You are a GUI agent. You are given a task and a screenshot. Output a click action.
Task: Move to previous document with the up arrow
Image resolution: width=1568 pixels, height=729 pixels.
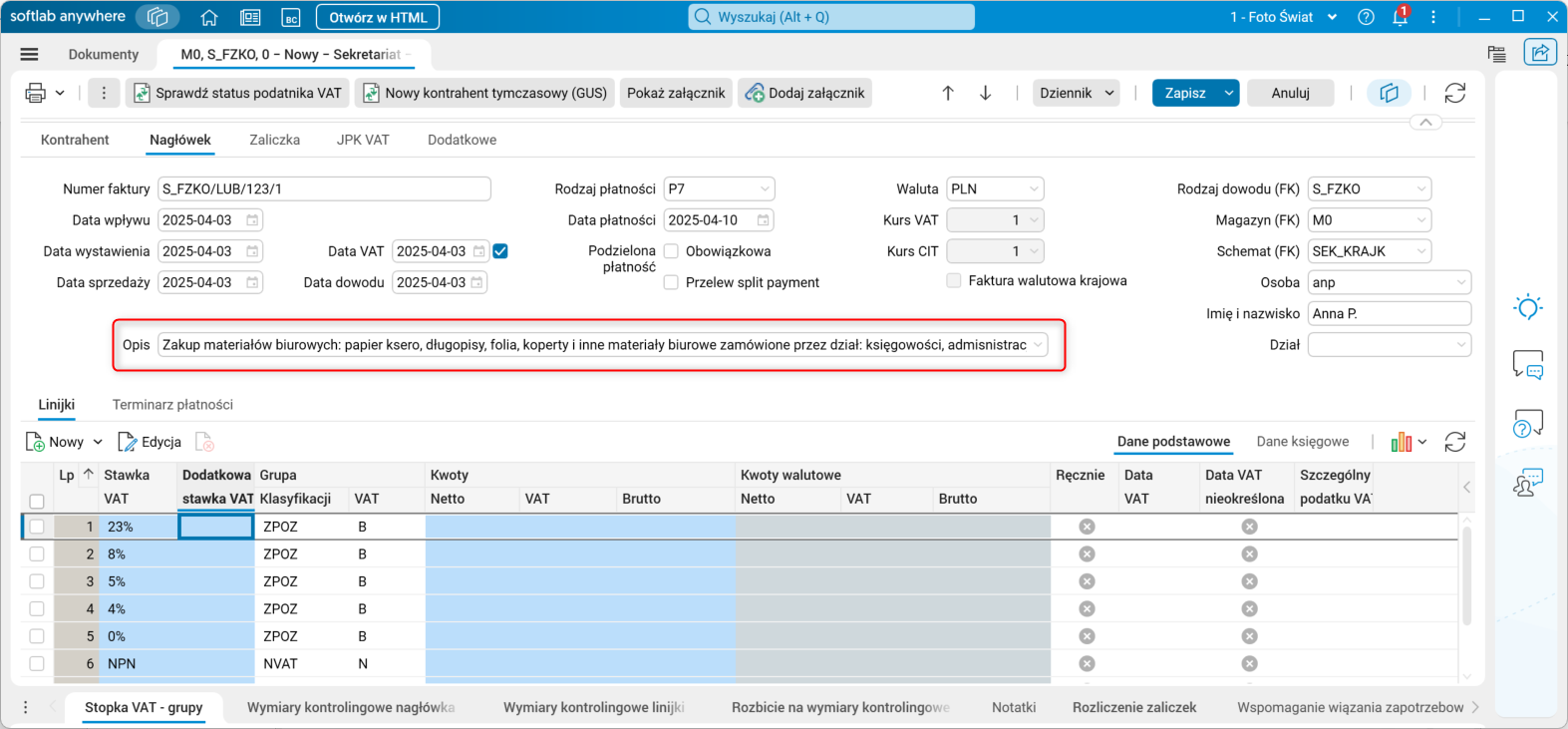click(x=948, y=93)
